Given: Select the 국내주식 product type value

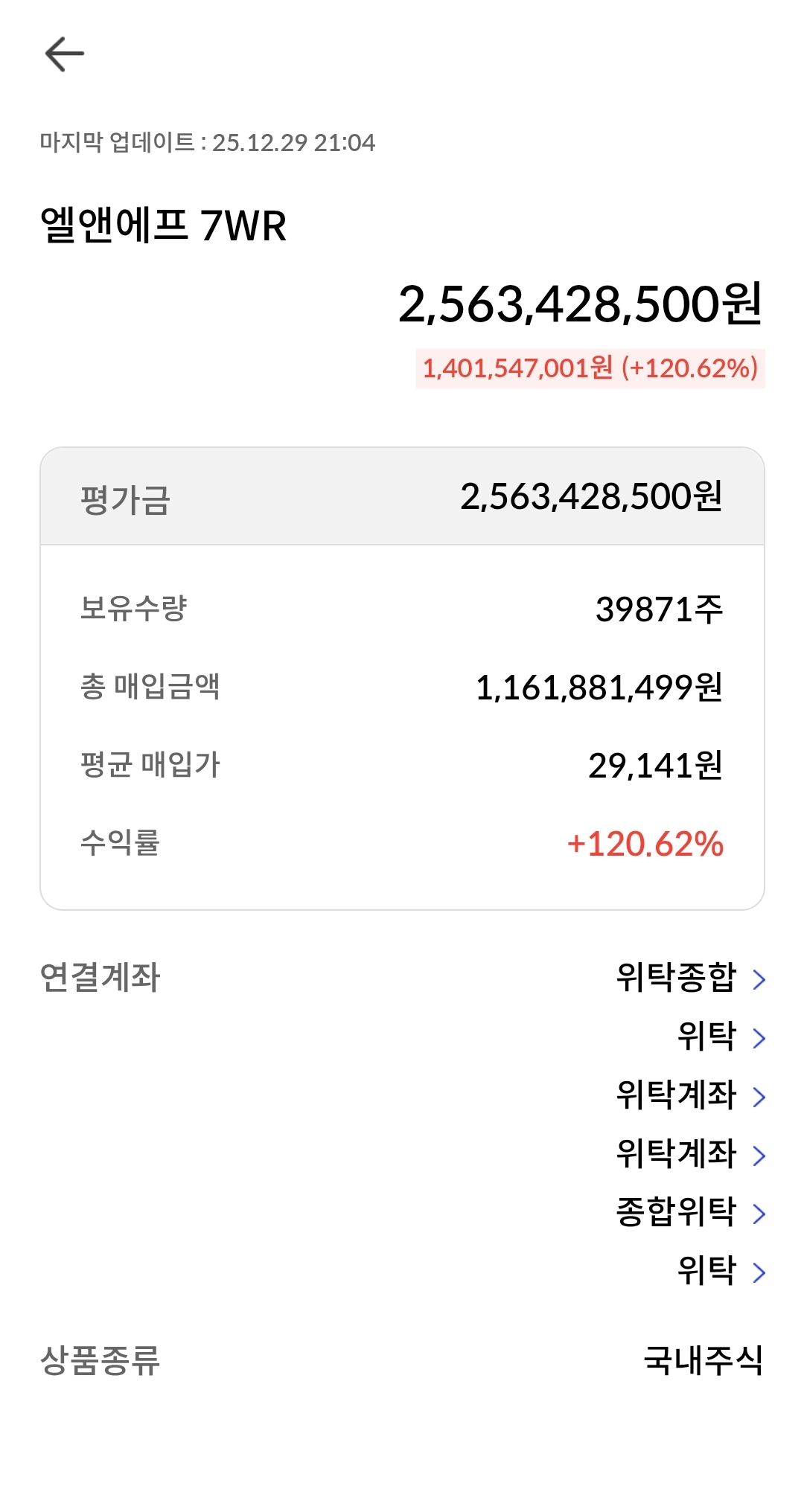Looking at the screenshot, I should click(703, 1360).
